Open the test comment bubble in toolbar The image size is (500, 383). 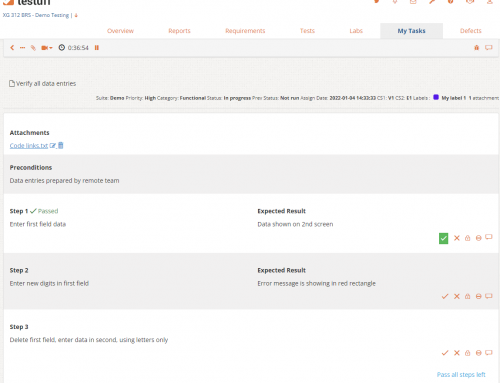[489, 48]
